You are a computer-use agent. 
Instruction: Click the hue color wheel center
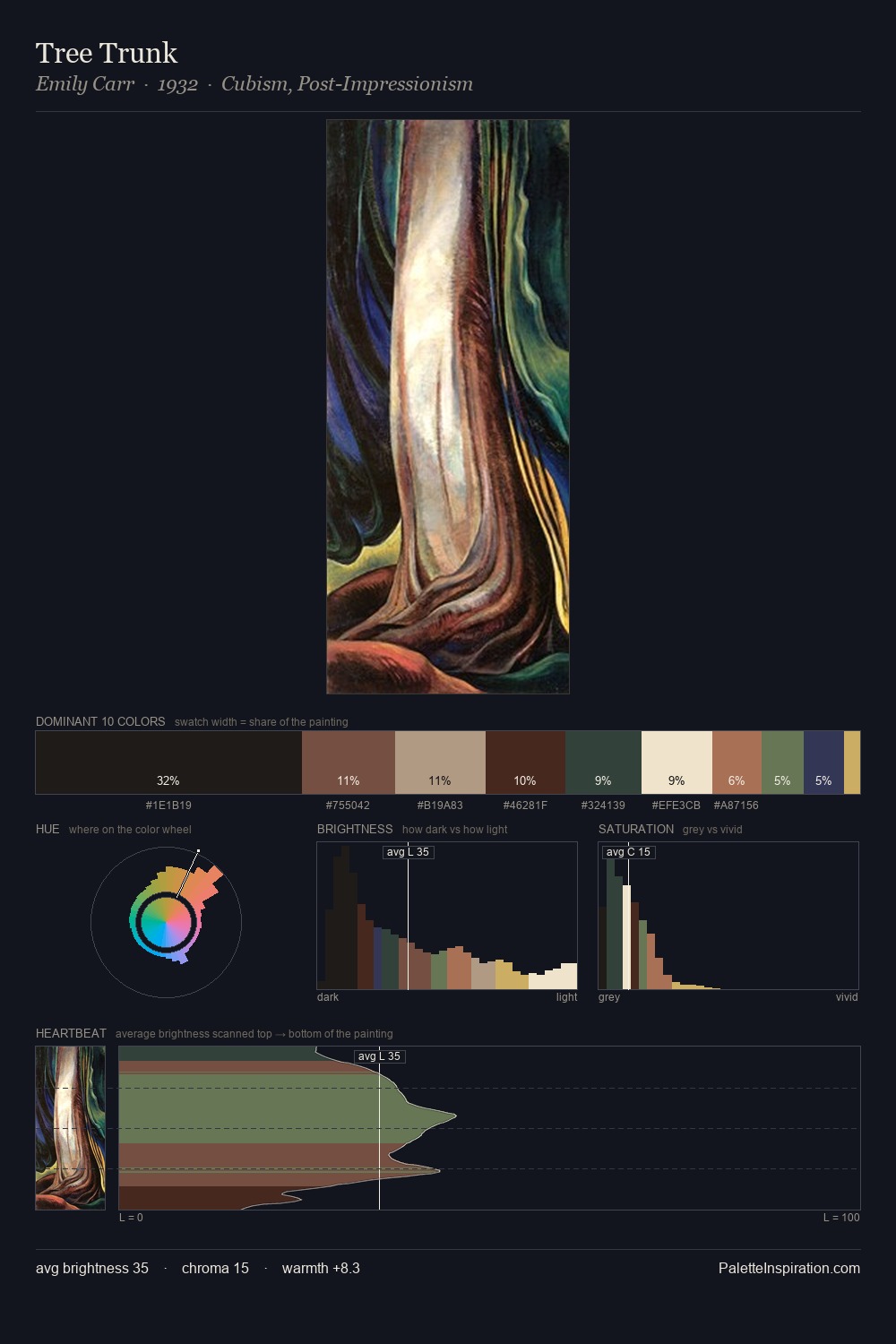(166, 922)
